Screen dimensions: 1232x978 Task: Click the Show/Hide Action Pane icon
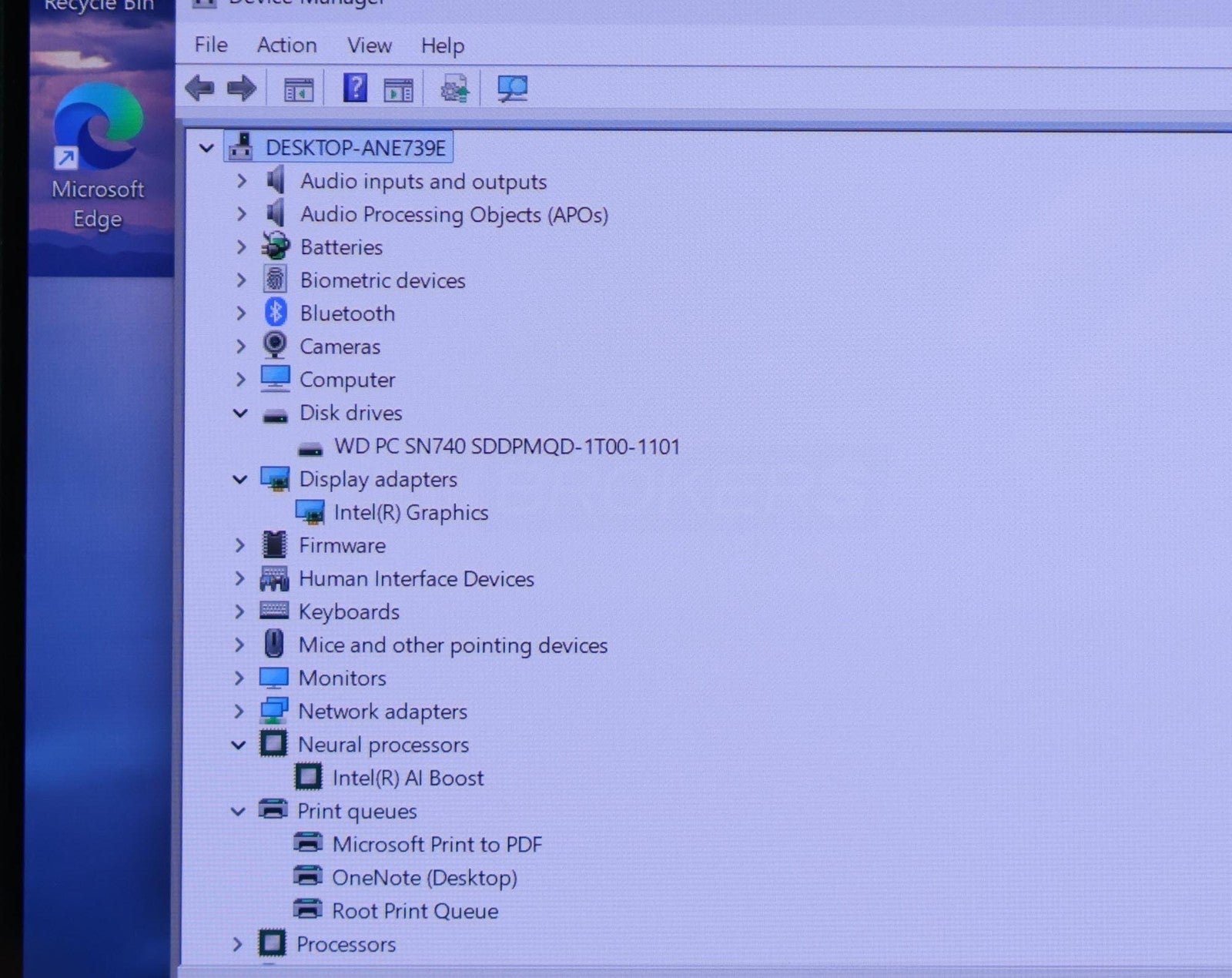(398, 89)
